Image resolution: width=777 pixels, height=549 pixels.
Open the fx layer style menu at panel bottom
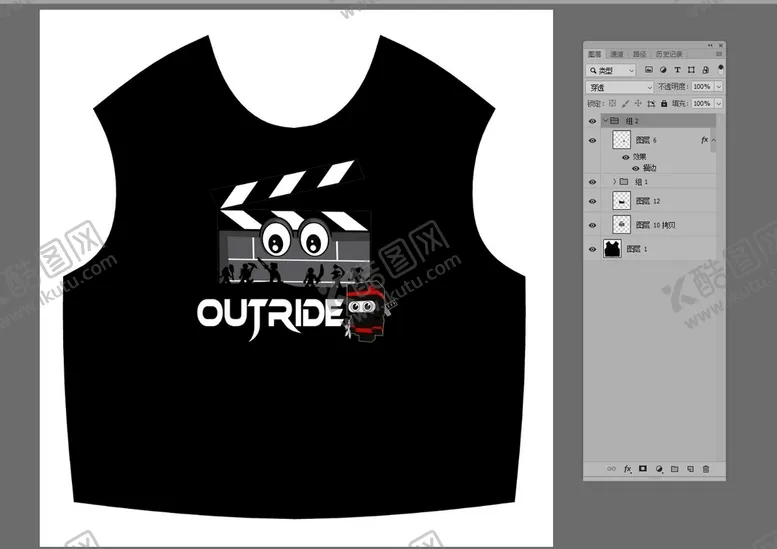coord(628,468)
